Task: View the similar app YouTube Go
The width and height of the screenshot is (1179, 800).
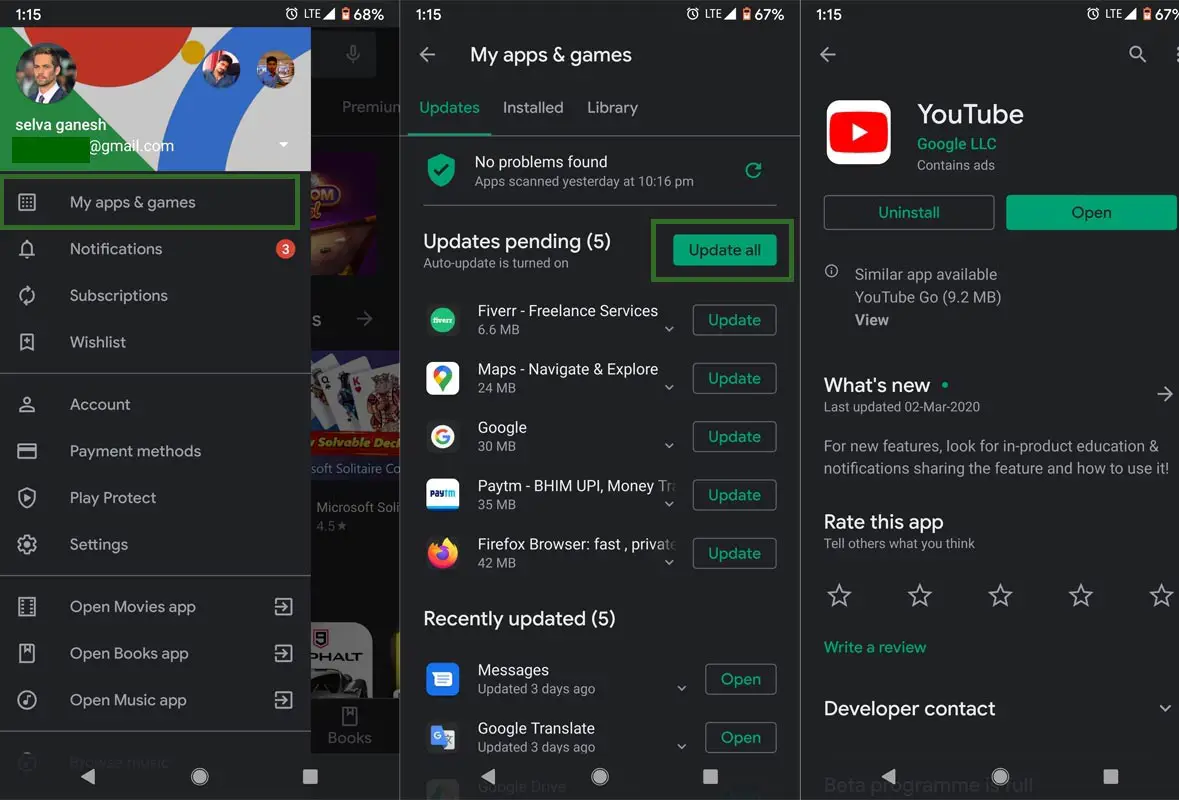Action: coord(871,320)
